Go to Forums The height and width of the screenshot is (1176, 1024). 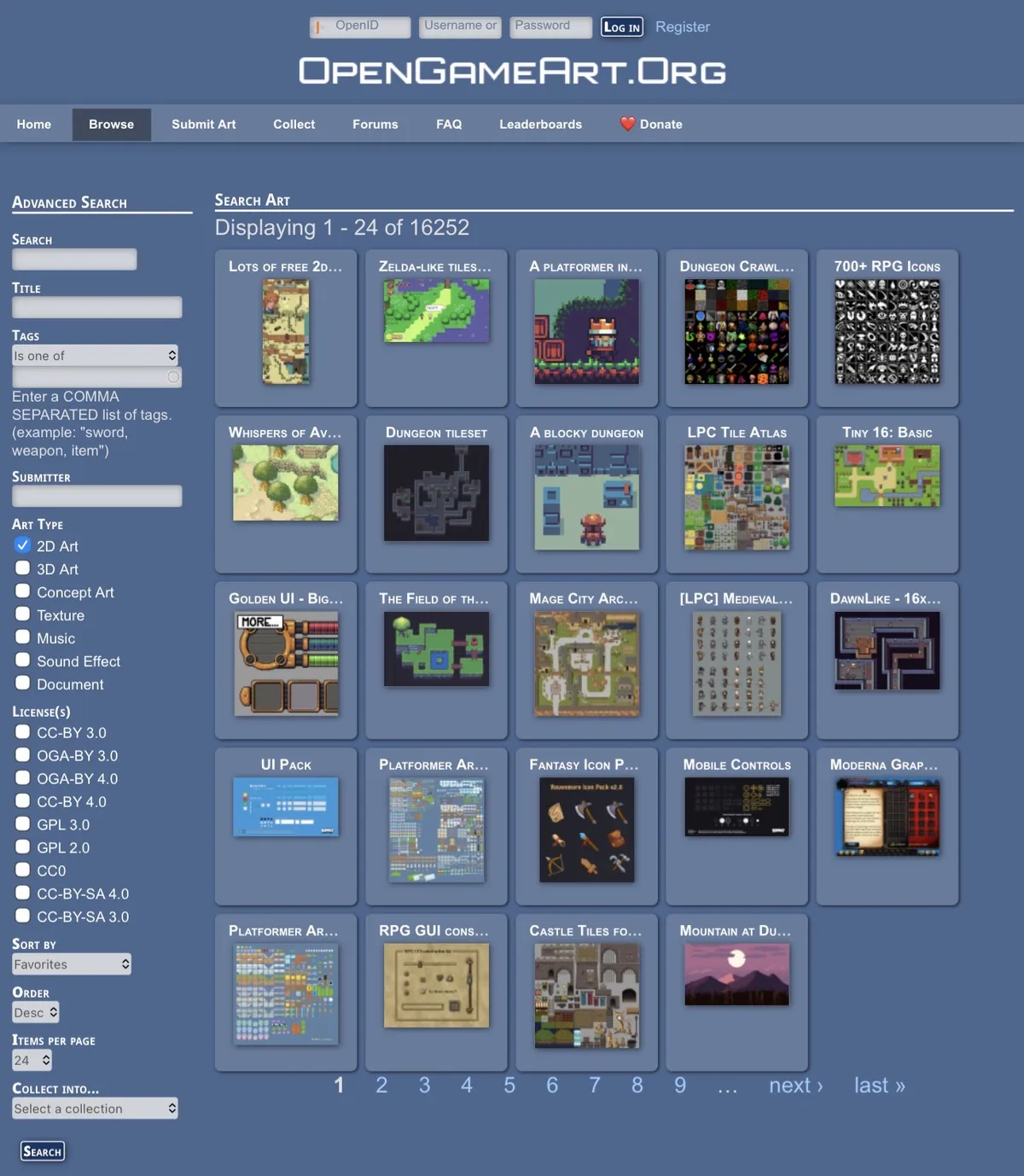tap(375, 124)
